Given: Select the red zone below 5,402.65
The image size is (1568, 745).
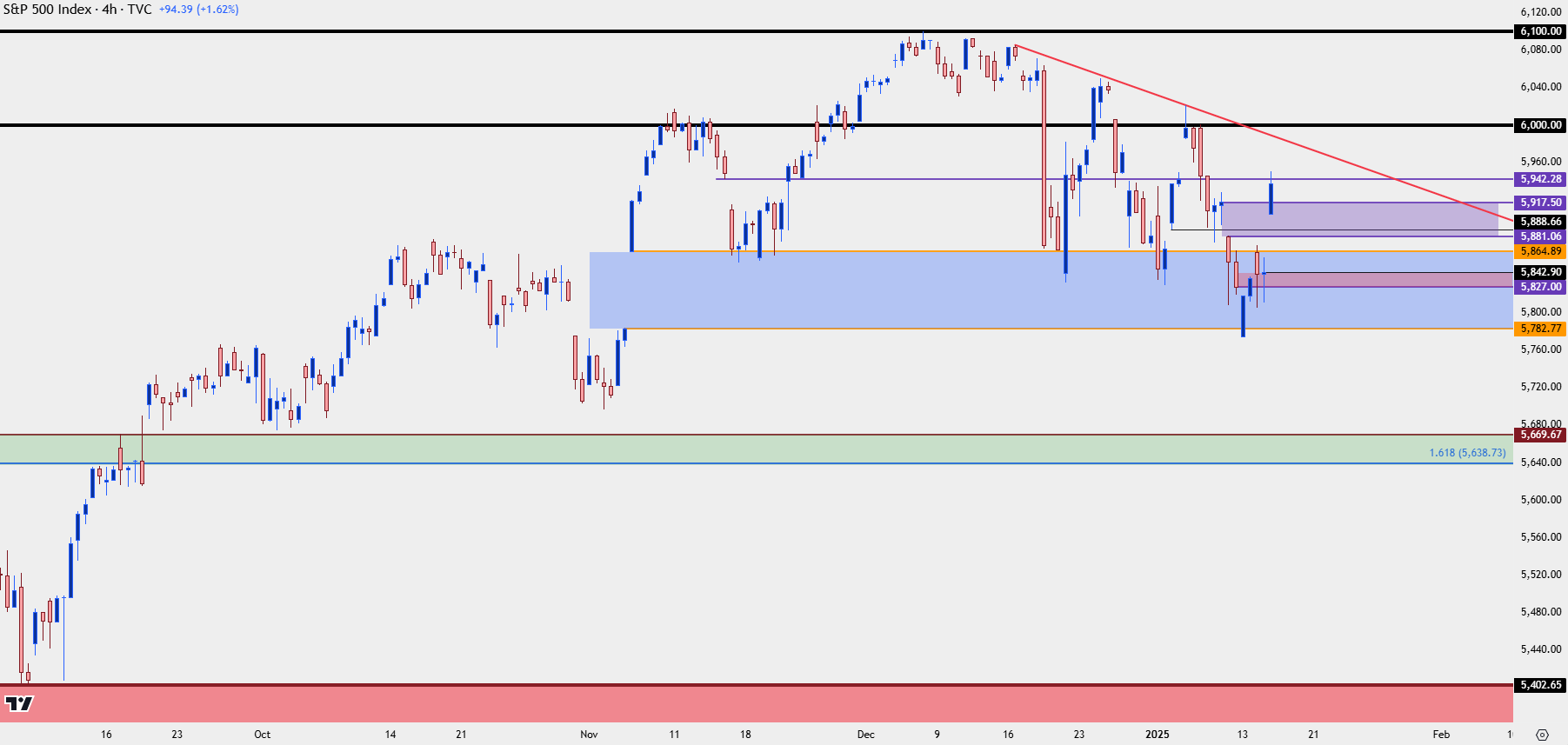Looking at the screenshot, I should pos(756,703).
